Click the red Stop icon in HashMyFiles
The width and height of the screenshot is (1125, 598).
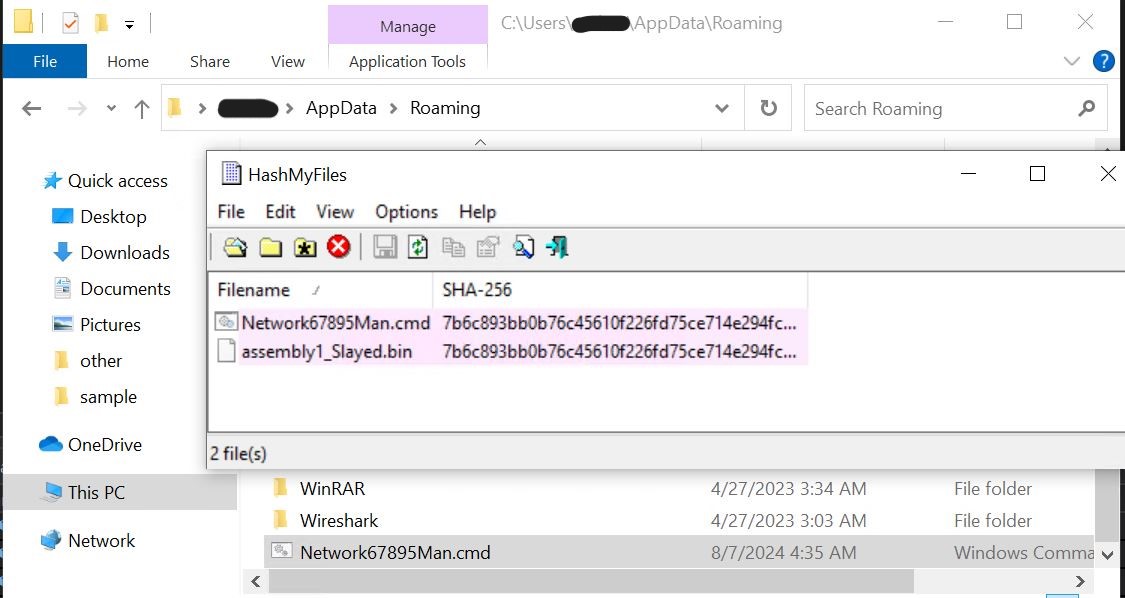pyautogui.click(x=339, y=247)
